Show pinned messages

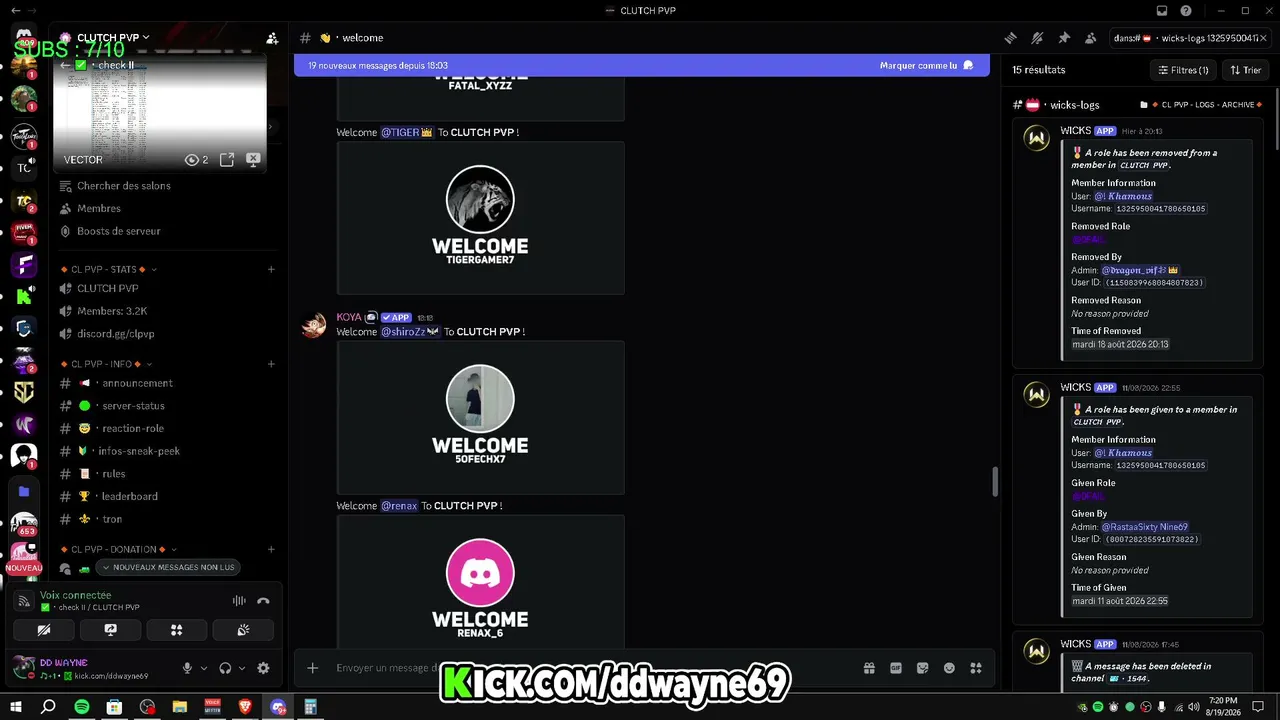tap(1064, 38)
